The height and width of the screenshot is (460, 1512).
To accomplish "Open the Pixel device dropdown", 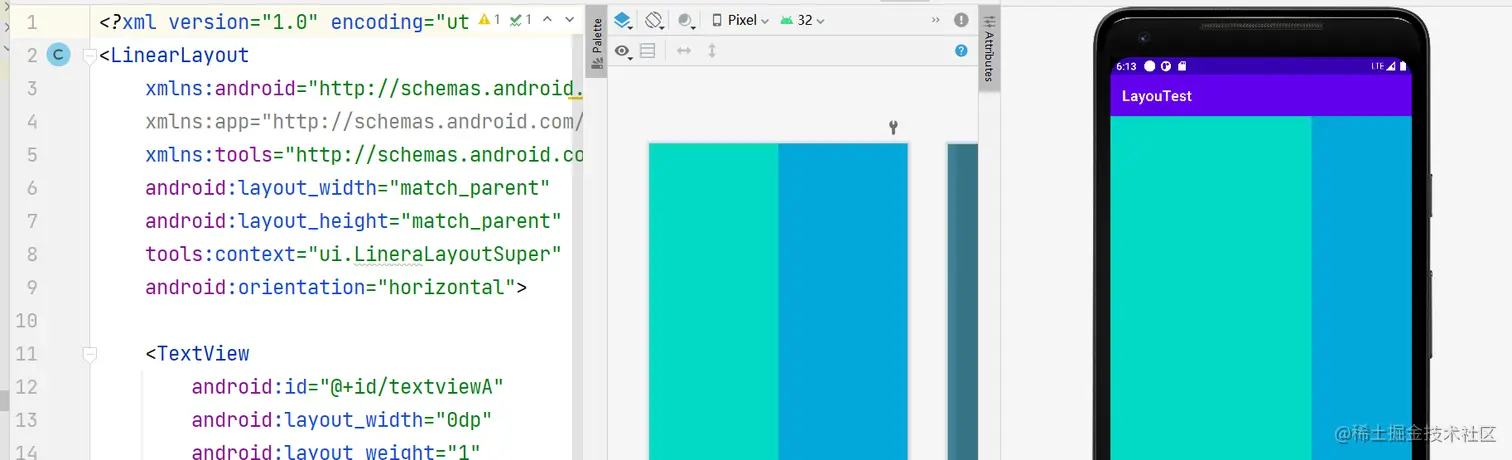I will point(740,20).
